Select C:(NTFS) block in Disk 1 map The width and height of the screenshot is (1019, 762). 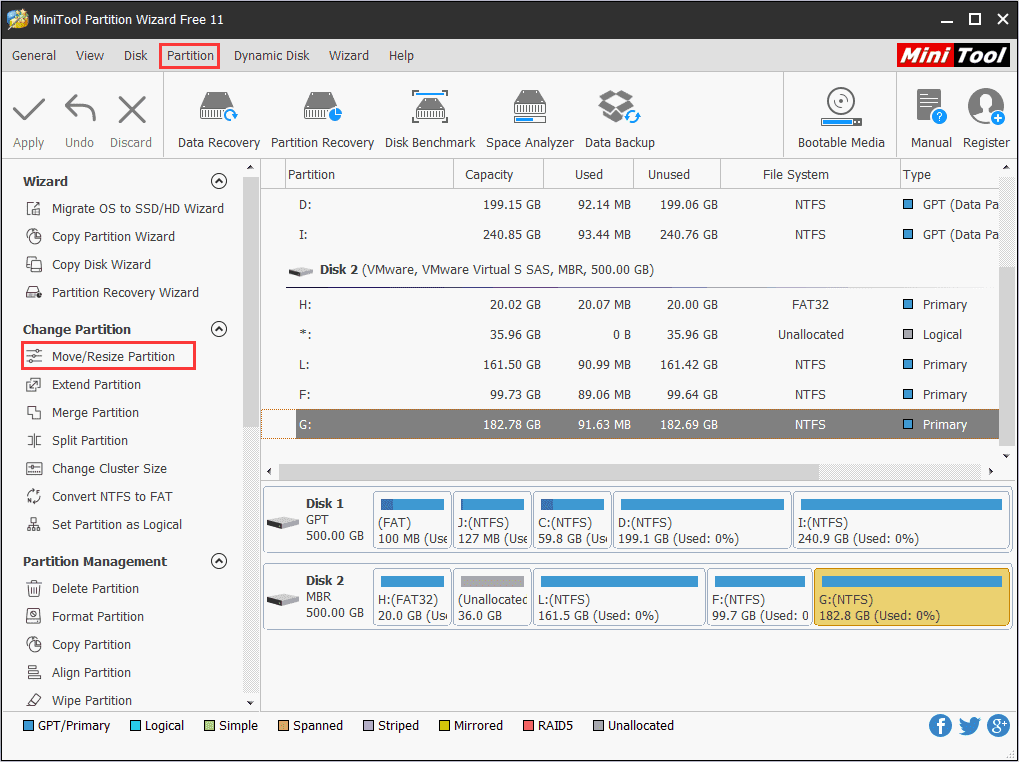[572, 520]
